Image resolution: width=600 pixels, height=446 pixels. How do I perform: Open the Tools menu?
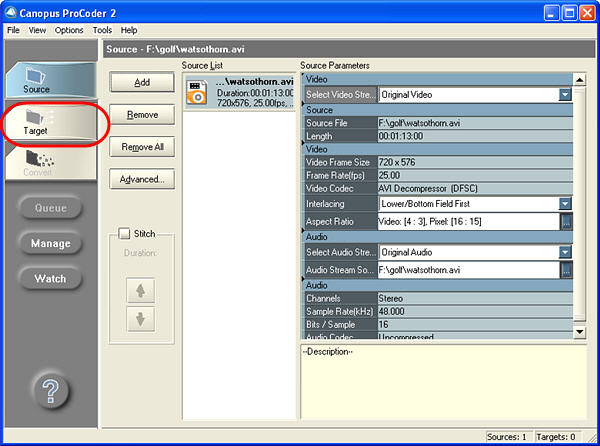pyautogui.click(x=102, y=30)
